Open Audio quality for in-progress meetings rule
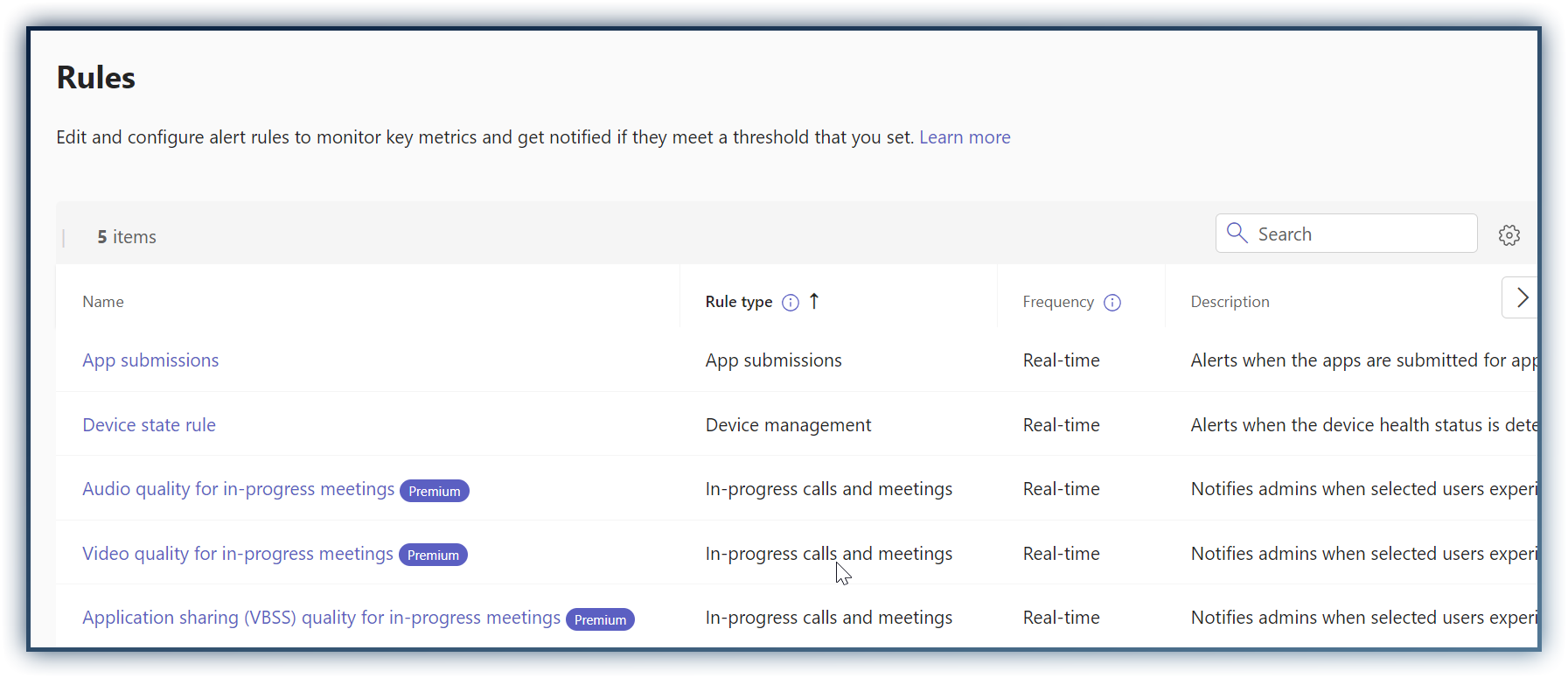Screen dimensions: 1568x678 coord(238,489)
